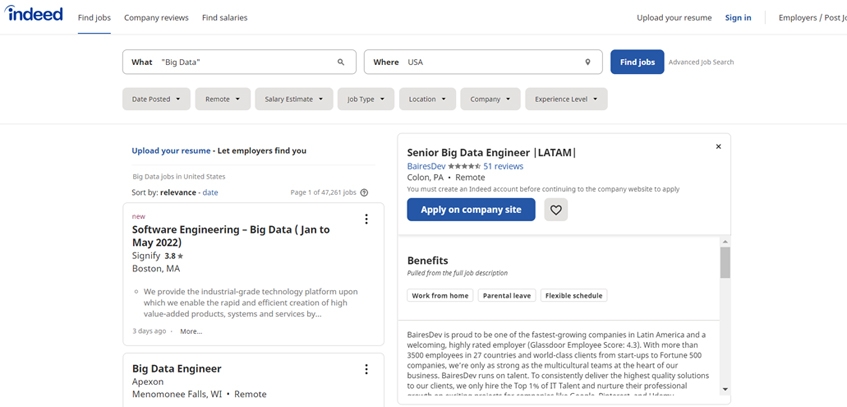Image resolution: width=847 pixels, height=407 pixels.
Task: Open the Remote filter dropdown
Action: click(x=222, y=99)
